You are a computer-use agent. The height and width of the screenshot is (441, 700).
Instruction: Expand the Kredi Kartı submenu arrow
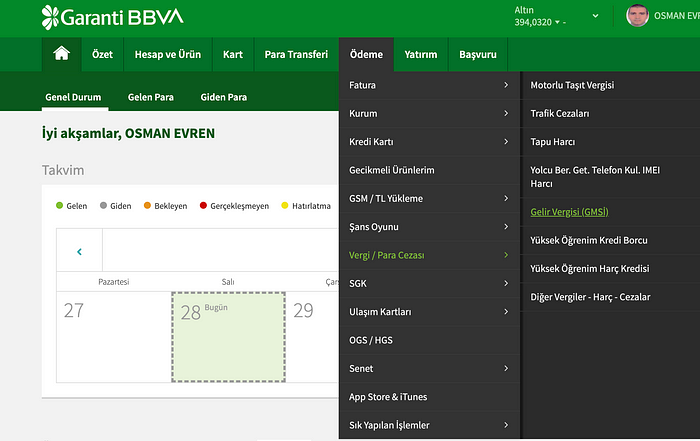[506, 141]
